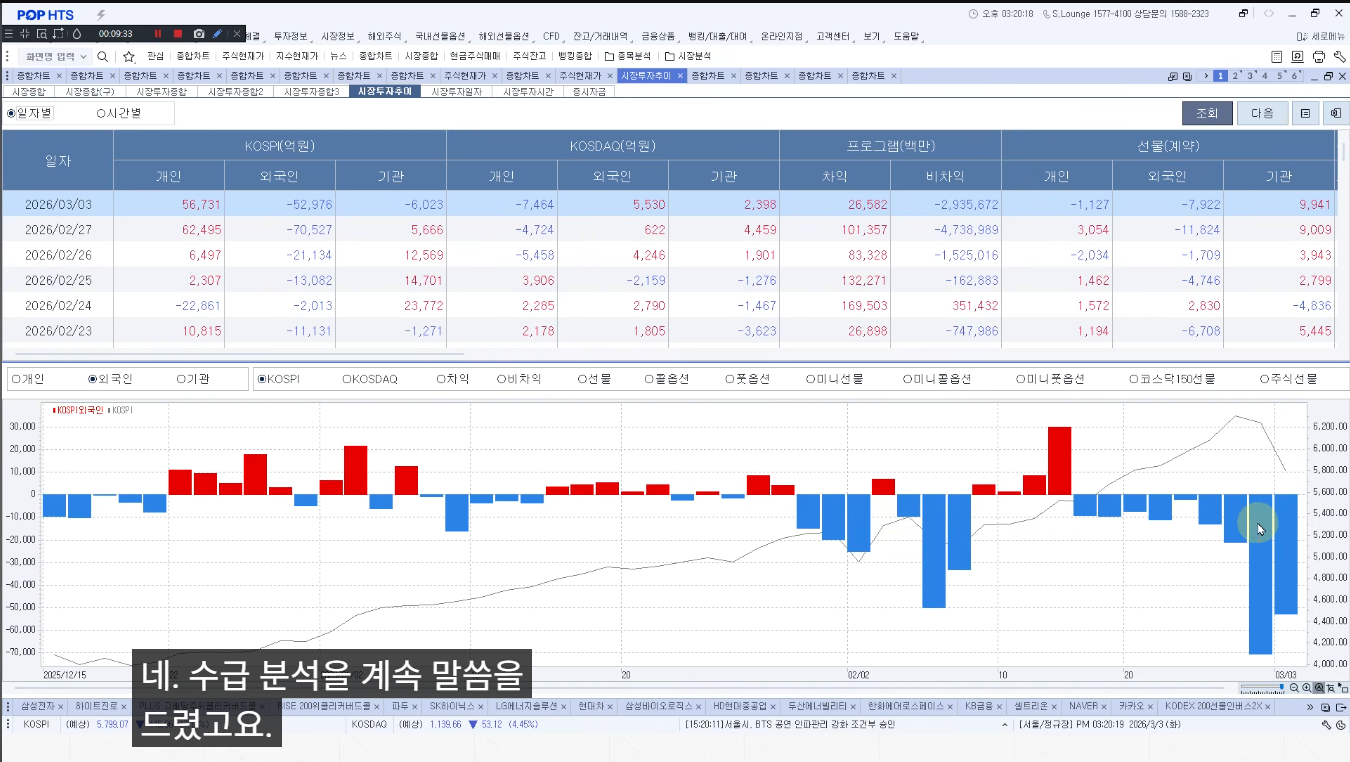Click the zoom-out magnifier below the chart
This screenshot has height=762, width=1350.
point(1294,688)
